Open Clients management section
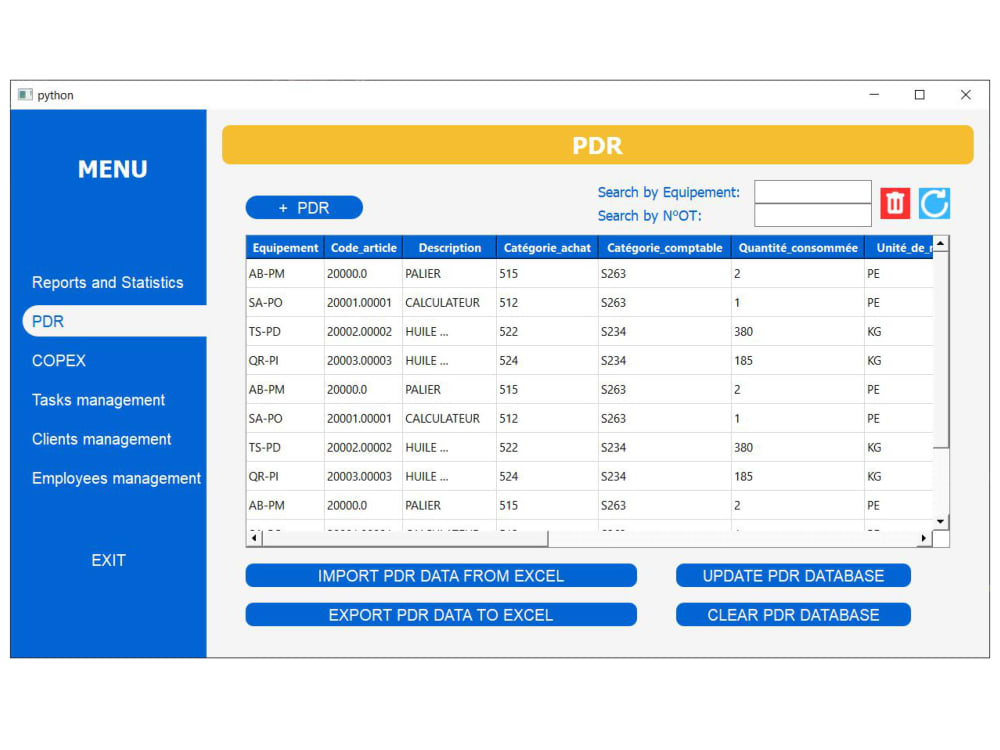The height and width of the screenshot is (750, 1000). pos(101,439)
